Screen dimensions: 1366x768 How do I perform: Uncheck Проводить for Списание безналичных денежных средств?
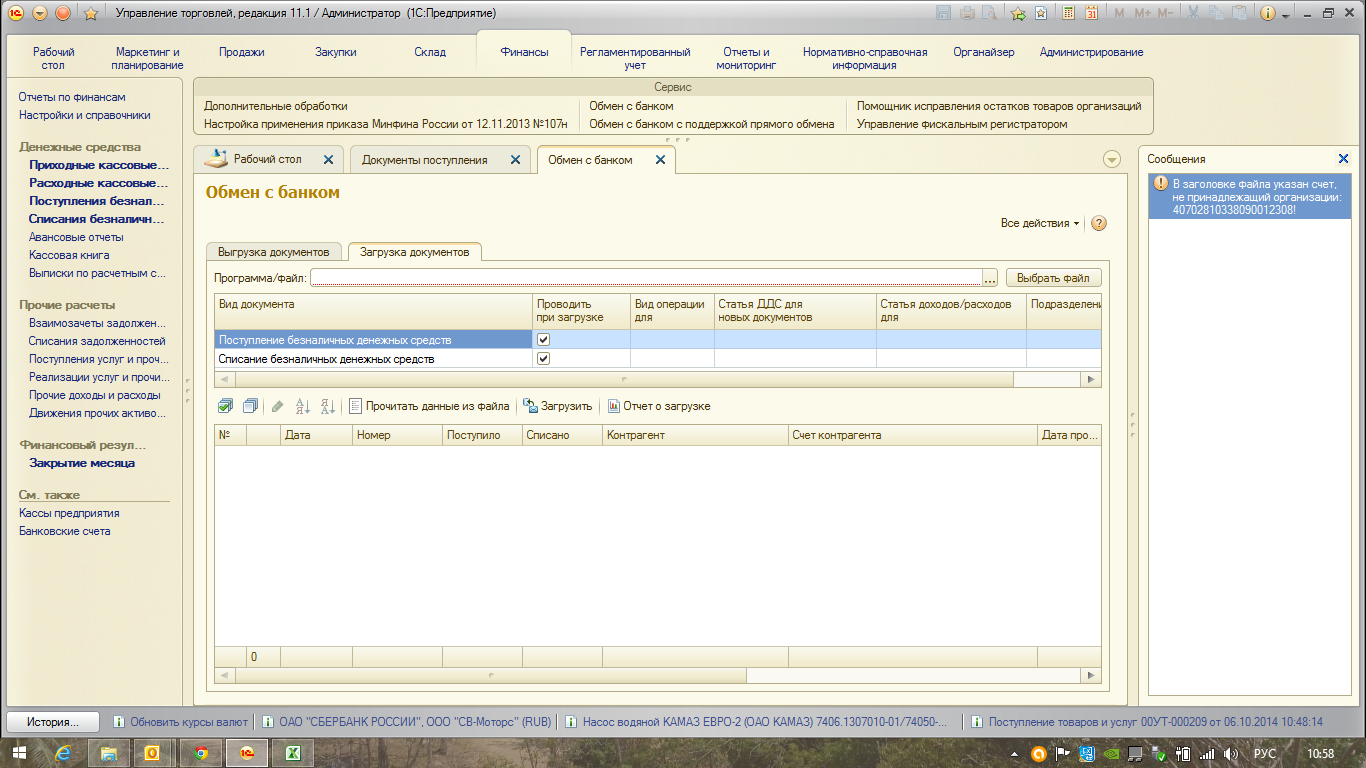click(544, 359)
